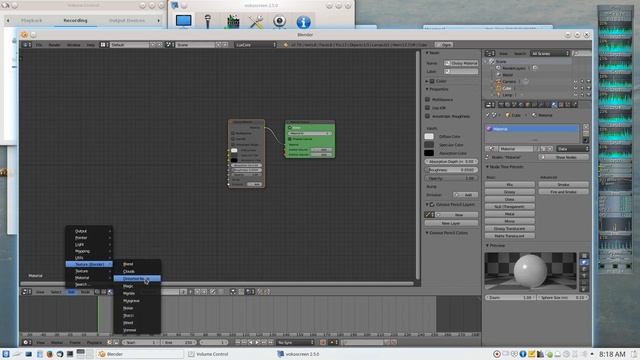Click the Glossy Translucent preset button
The width and height of the screenshot is (640, 360).
[510, 229]
